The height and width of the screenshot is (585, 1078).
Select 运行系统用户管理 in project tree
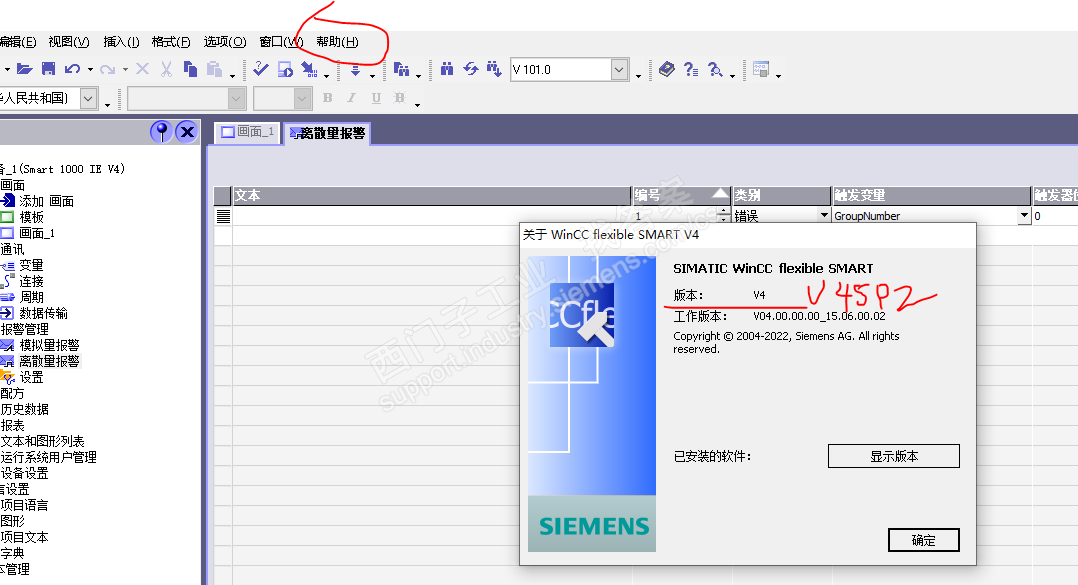coord(49,457)
